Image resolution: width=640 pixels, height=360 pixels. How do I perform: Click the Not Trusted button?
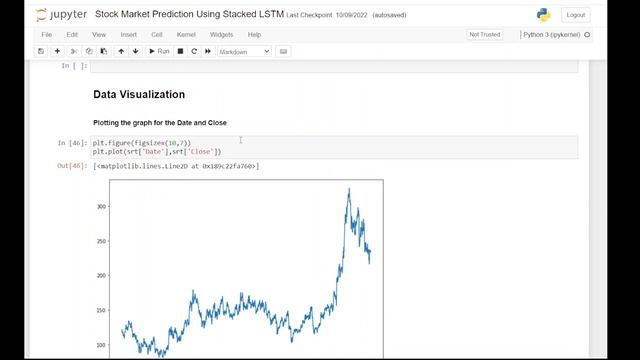[484, 35]
